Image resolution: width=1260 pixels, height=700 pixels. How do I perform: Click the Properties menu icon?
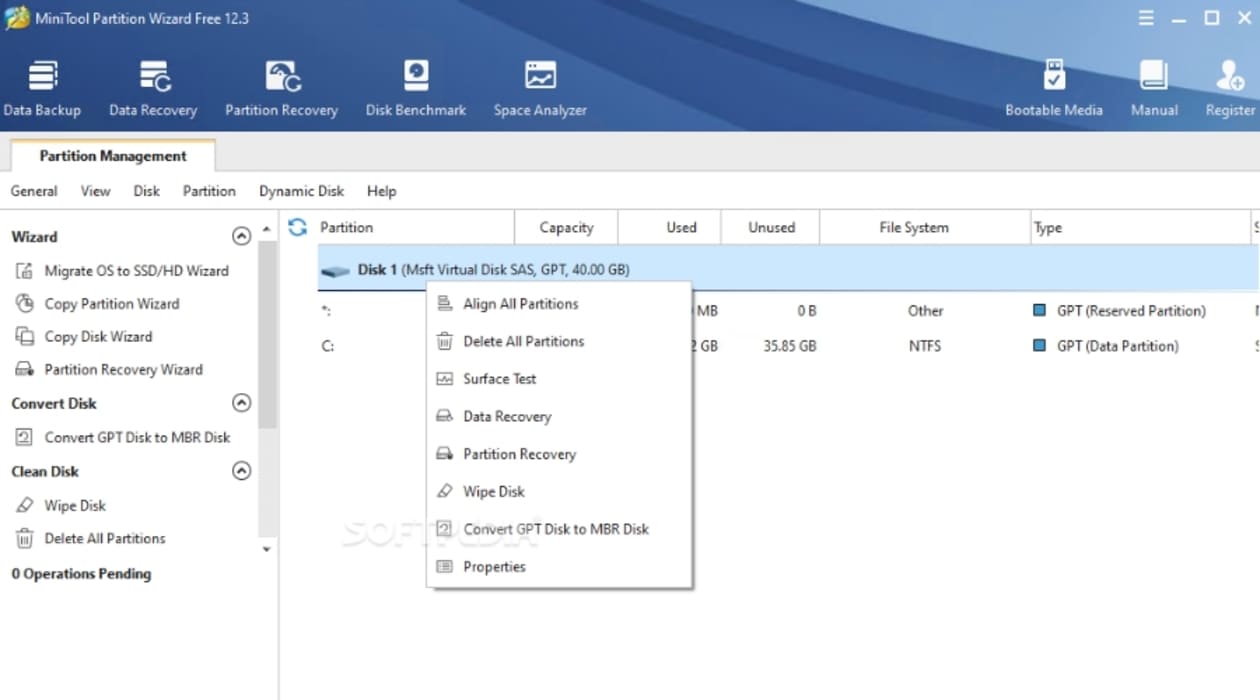click(x=445, y=567)
